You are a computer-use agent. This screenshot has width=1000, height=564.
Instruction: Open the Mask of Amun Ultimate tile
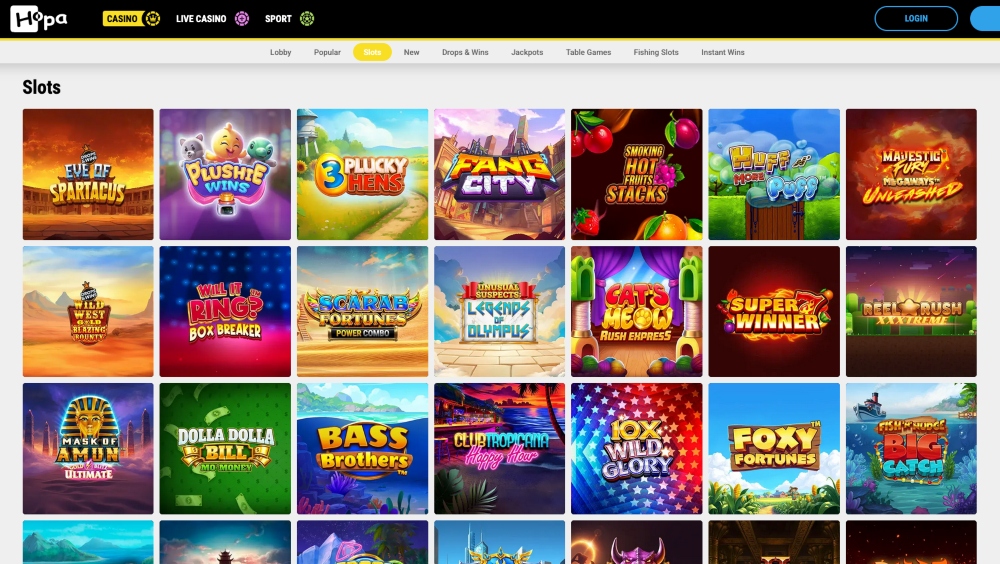pyautogui.click(x=88, y=448)
